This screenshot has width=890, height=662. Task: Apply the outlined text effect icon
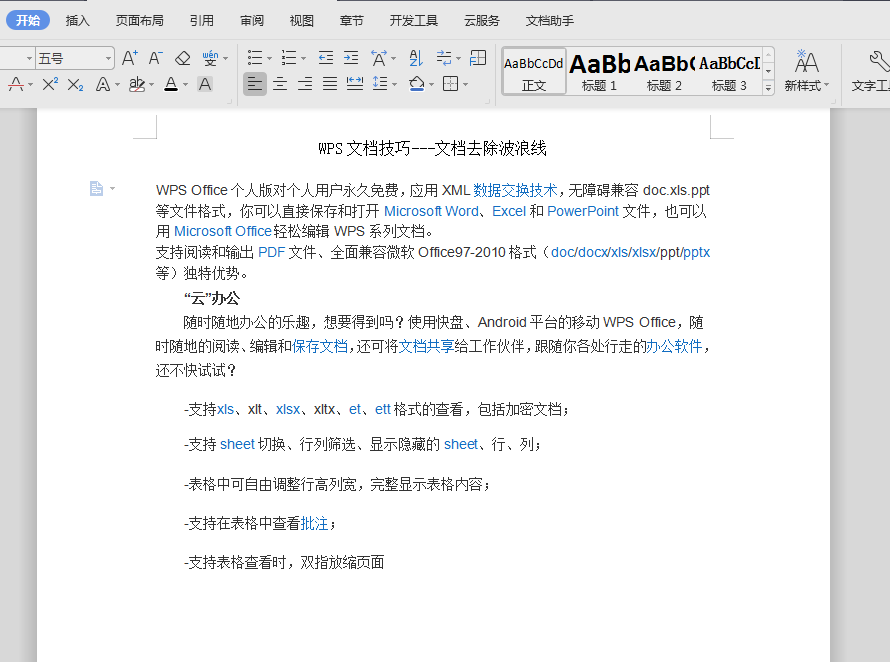tap(103, 85)
